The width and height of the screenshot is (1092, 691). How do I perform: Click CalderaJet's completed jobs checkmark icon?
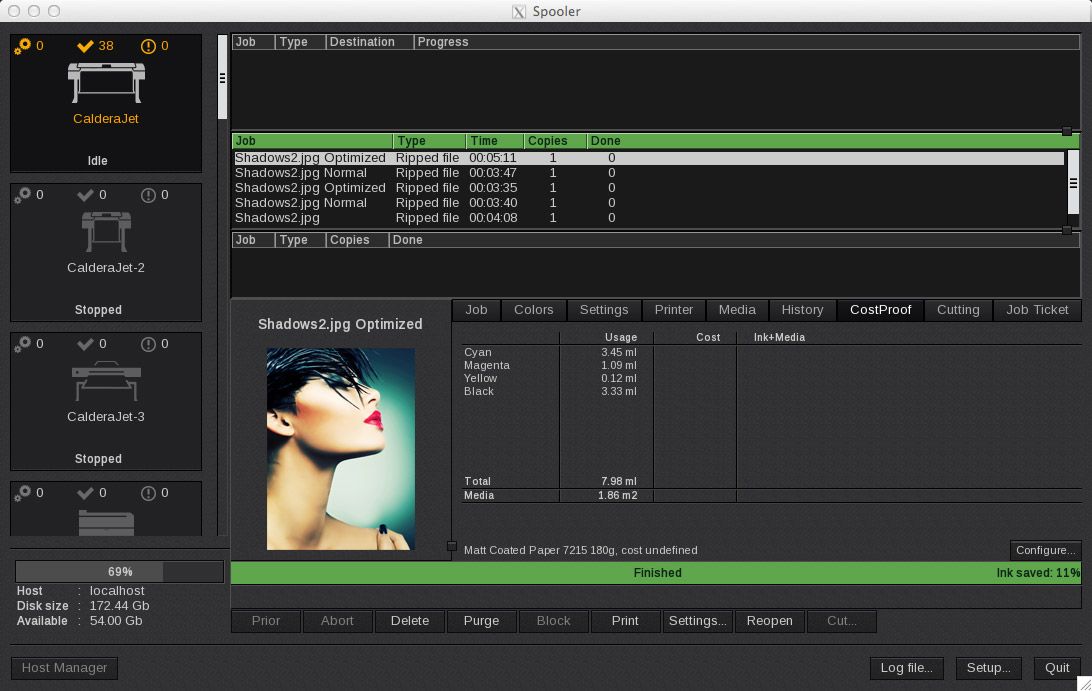point(85,46)
